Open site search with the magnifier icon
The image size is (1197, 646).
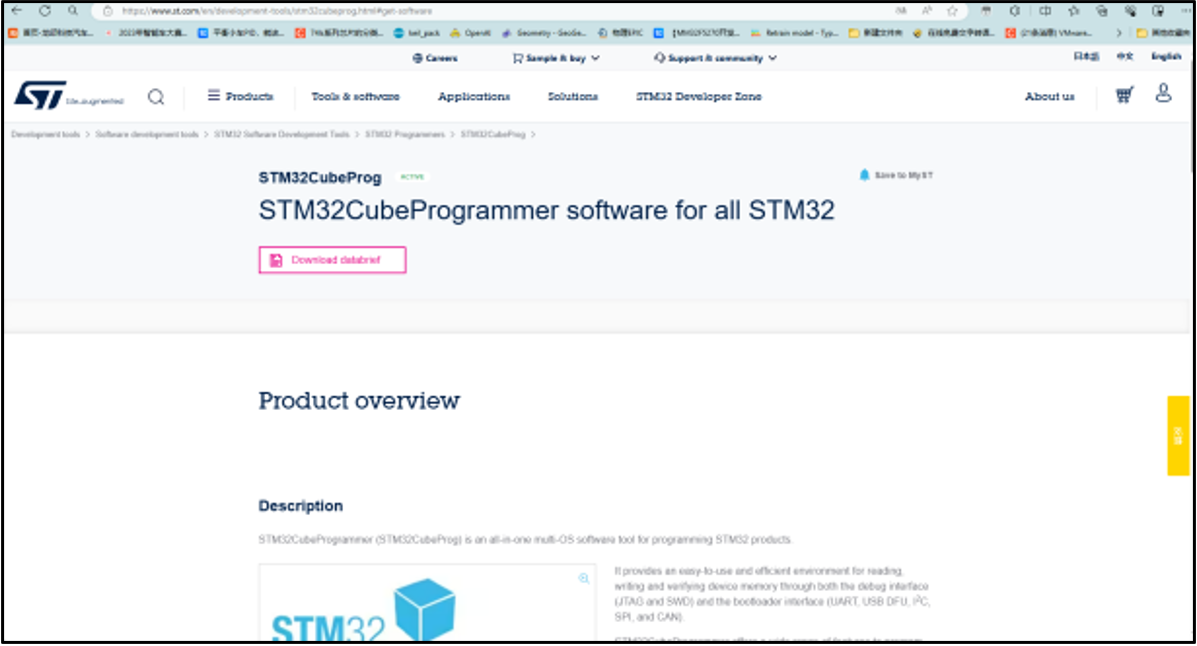156,97
